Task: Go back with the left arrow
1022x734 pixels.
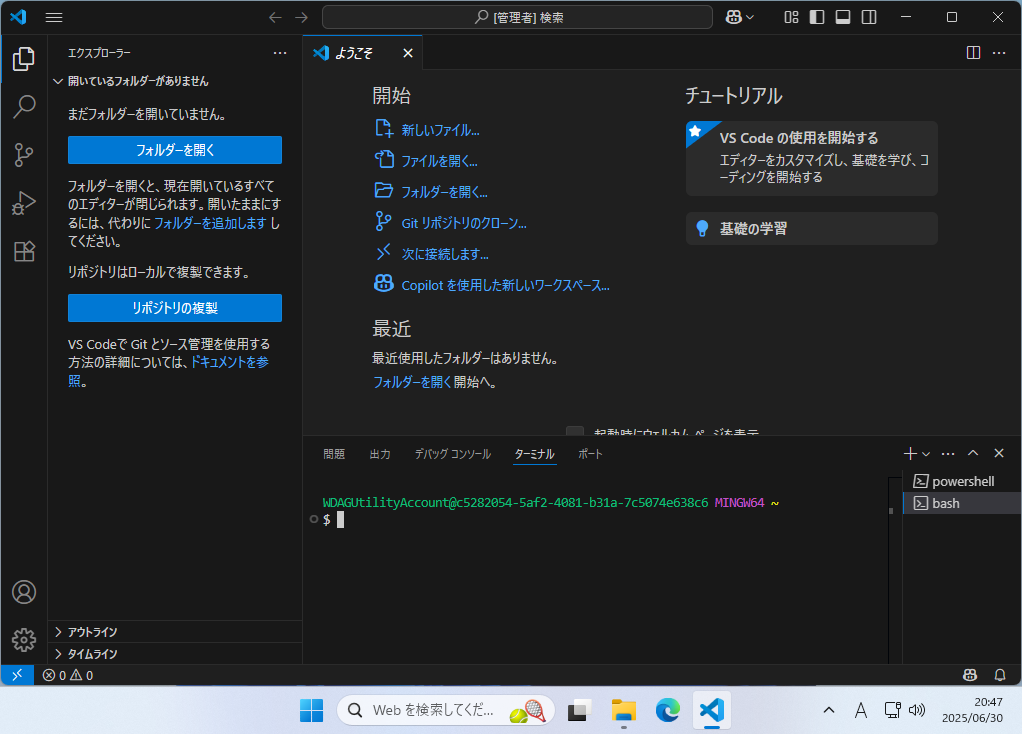Action: point(276,18)
